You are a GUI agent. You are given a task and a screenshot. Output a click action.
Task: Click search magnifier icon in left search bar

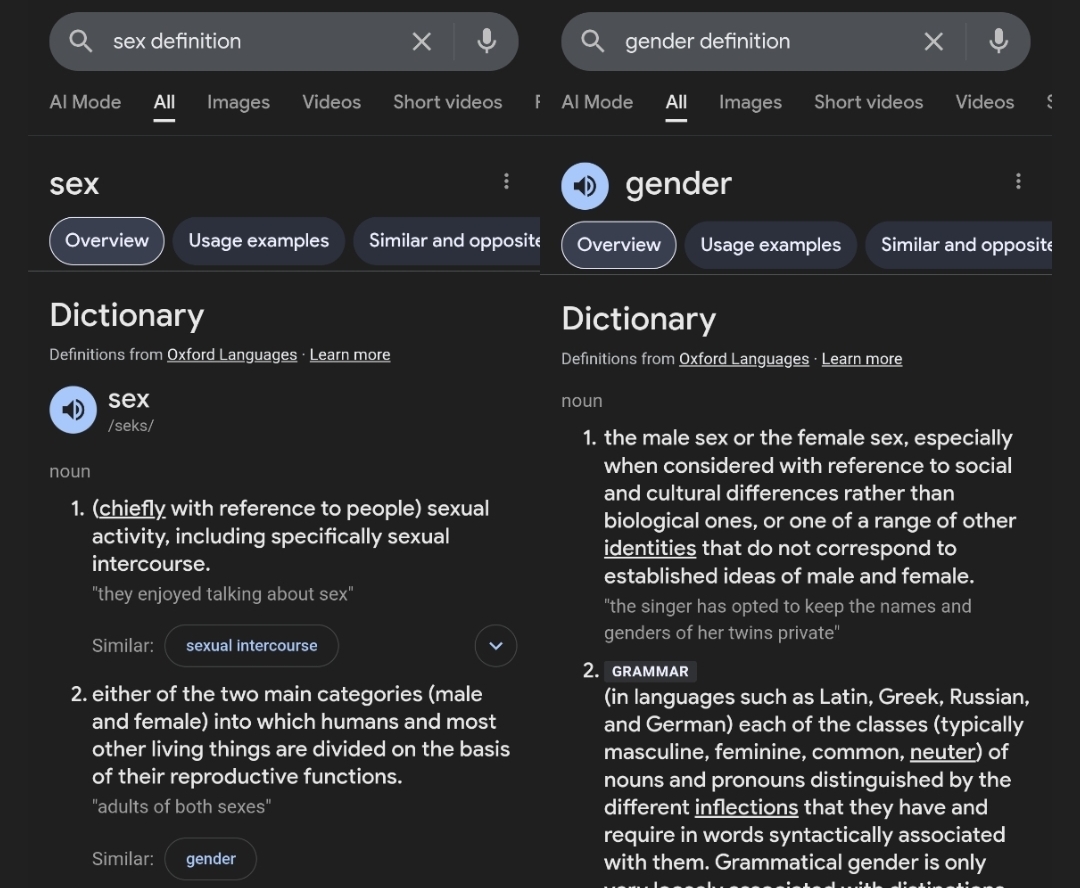(81, 41)
